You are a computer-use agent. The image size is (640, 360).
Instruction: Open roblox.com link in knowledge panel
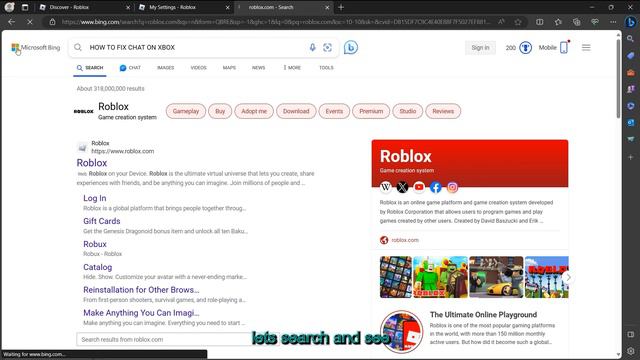(405, 240)
